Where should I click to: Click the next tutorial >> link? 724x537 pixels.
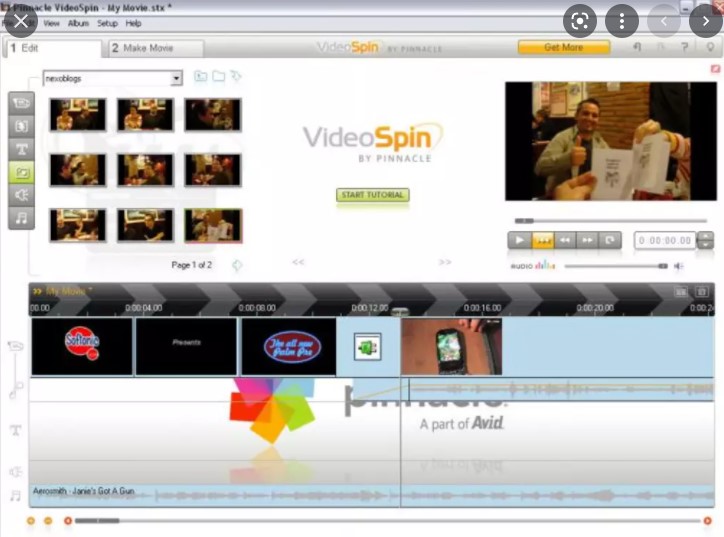click(x=445, y=262)
